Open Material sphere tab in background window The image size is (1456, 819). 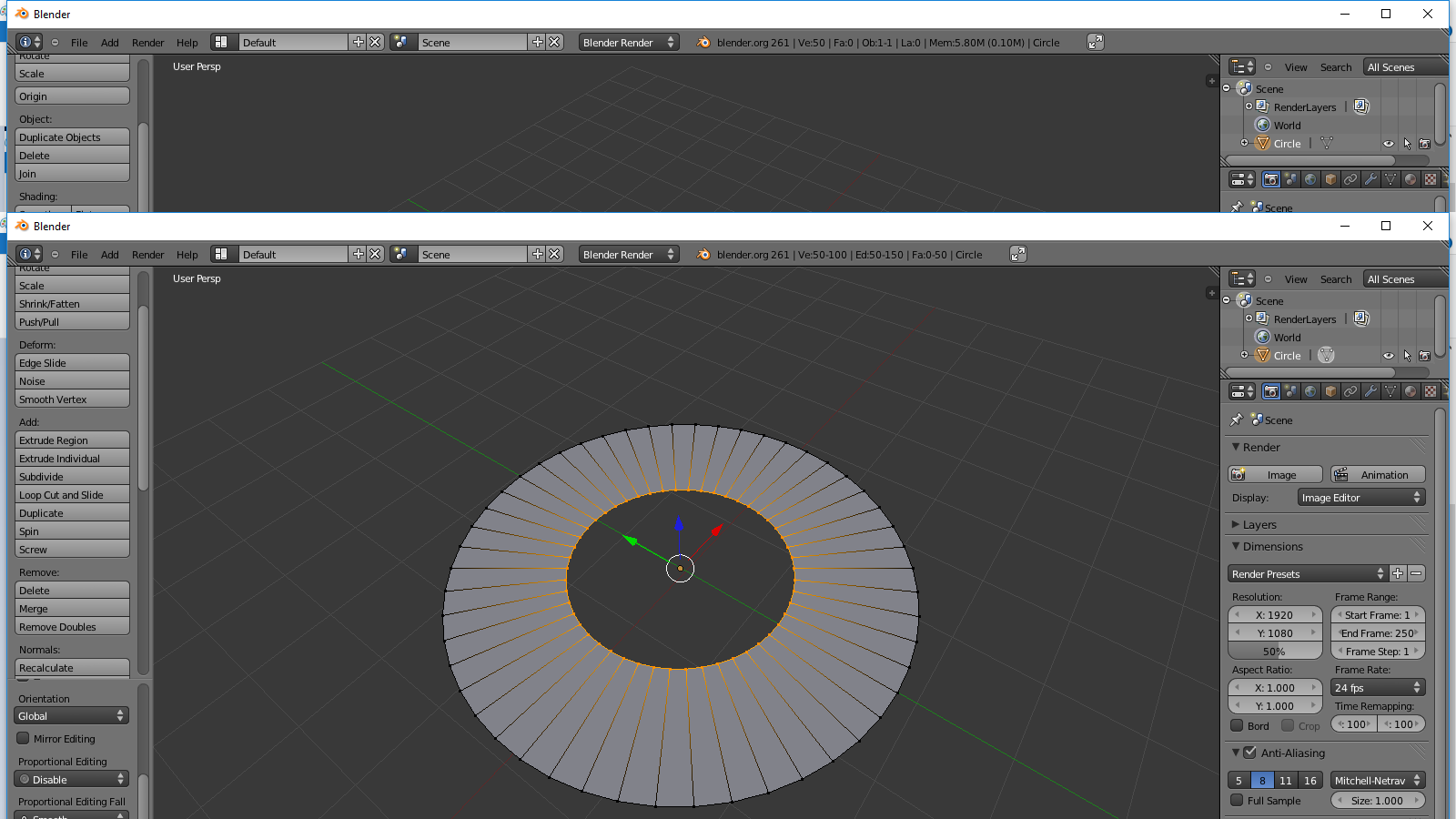click(x=1410, y=179)
